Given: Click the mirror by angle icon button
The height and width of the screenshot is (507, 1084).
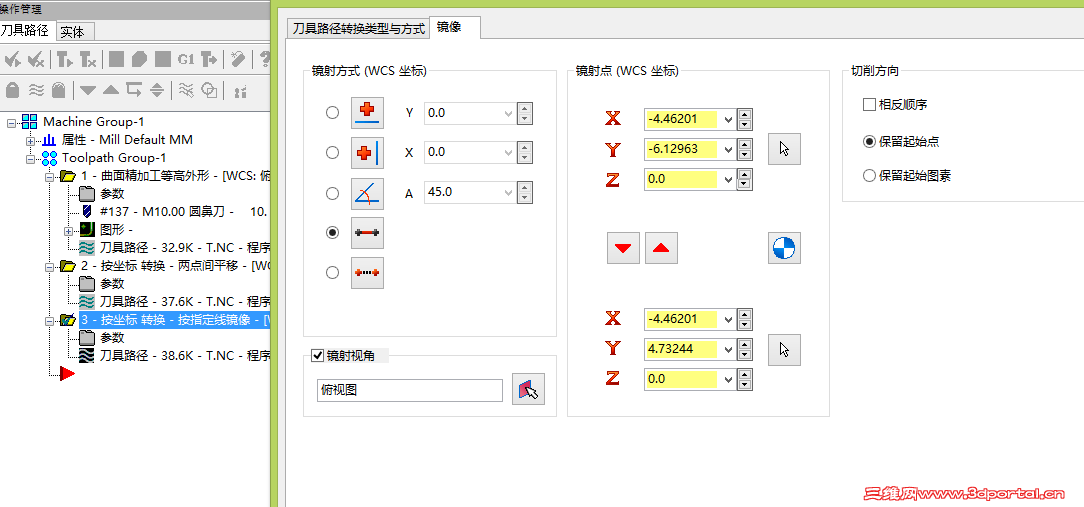Looking at the screenshot, I should (367, 193).
